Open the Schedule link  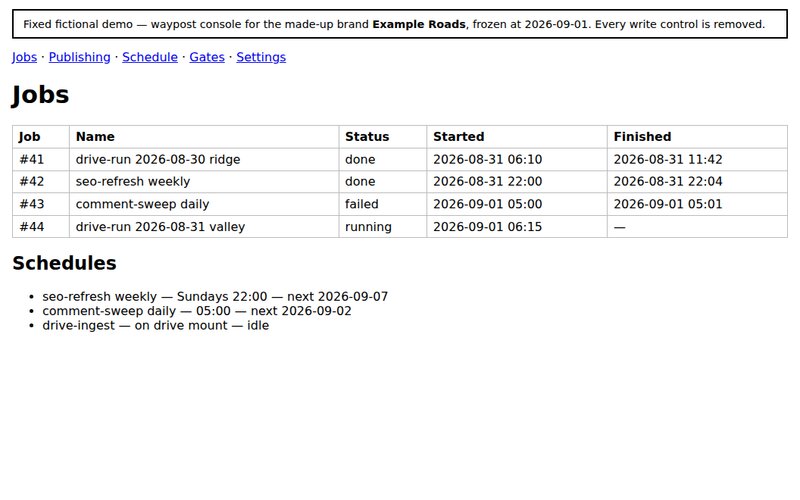(150, 57)
